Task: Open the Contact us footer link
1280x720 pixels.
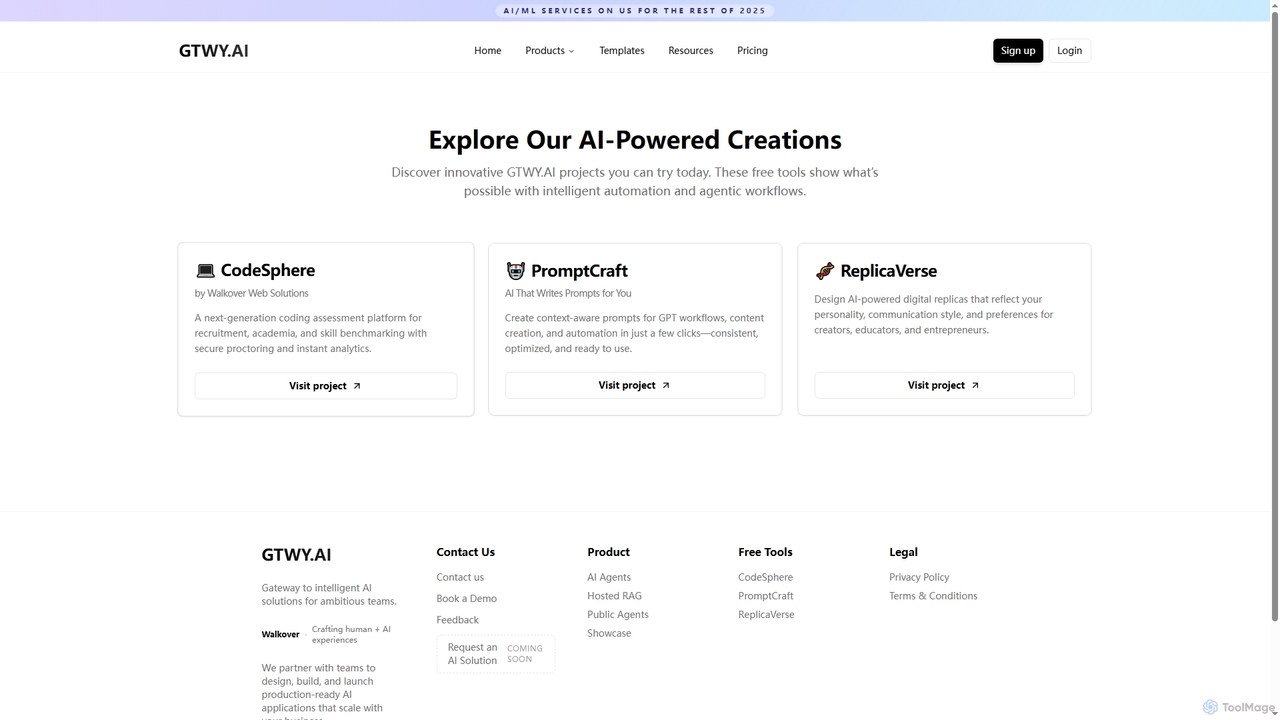Action: pos(460,577)
